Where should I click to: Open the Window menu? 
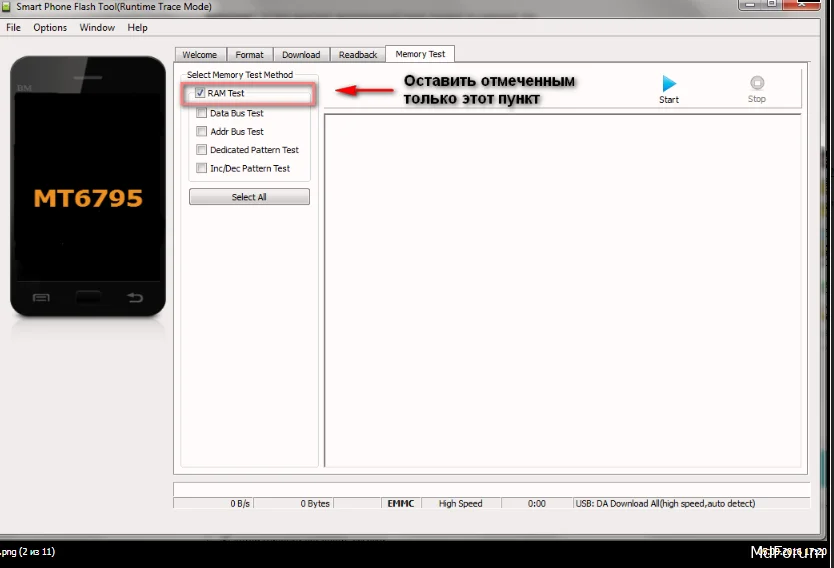97,27
